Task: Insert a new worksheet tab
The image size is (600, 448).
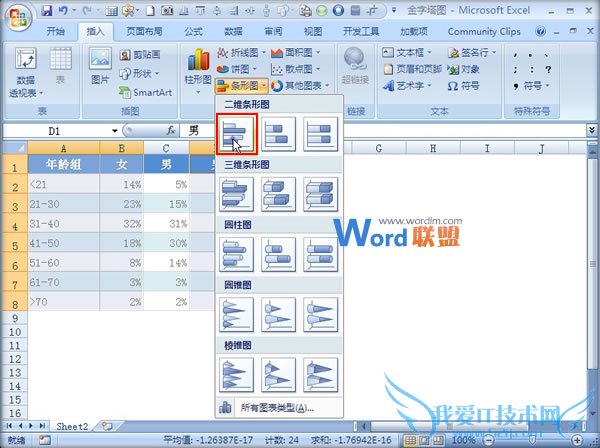Action: point(107,426)
